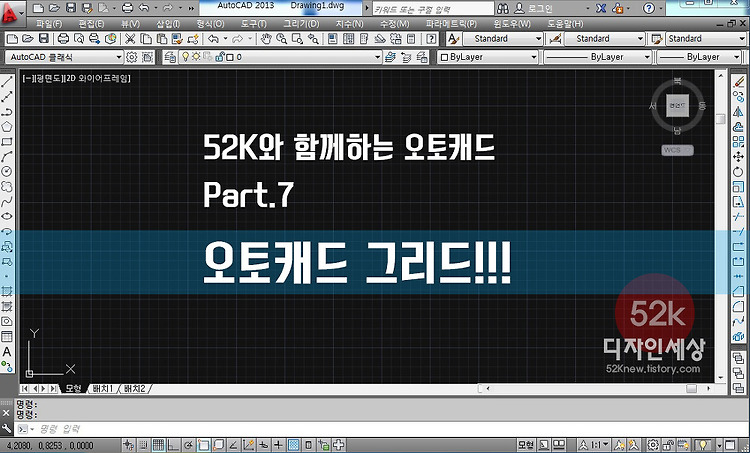Click the Cut (scissors) icon
This screenshot has height=453, width=750.
coord(130,39)
